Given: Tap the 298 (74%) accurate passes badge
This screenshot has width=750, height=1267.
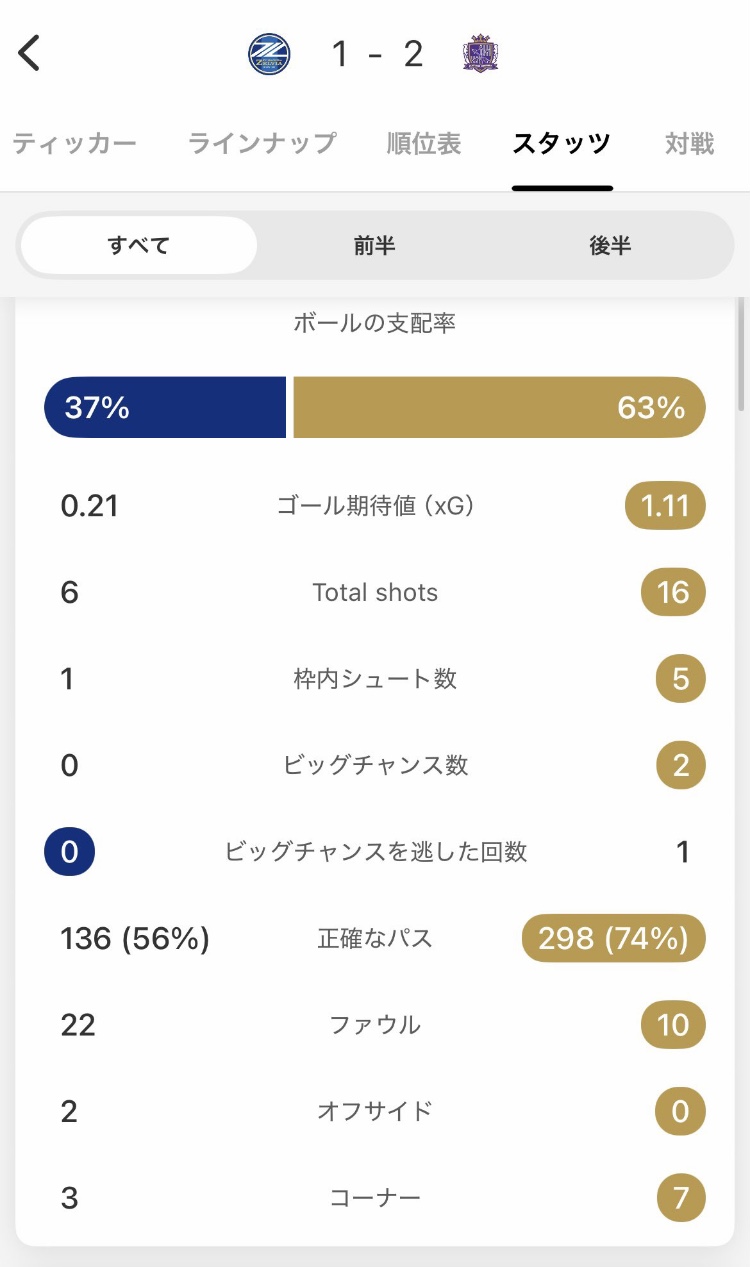Looking at the screenshot, I should (x=613, y=939).
